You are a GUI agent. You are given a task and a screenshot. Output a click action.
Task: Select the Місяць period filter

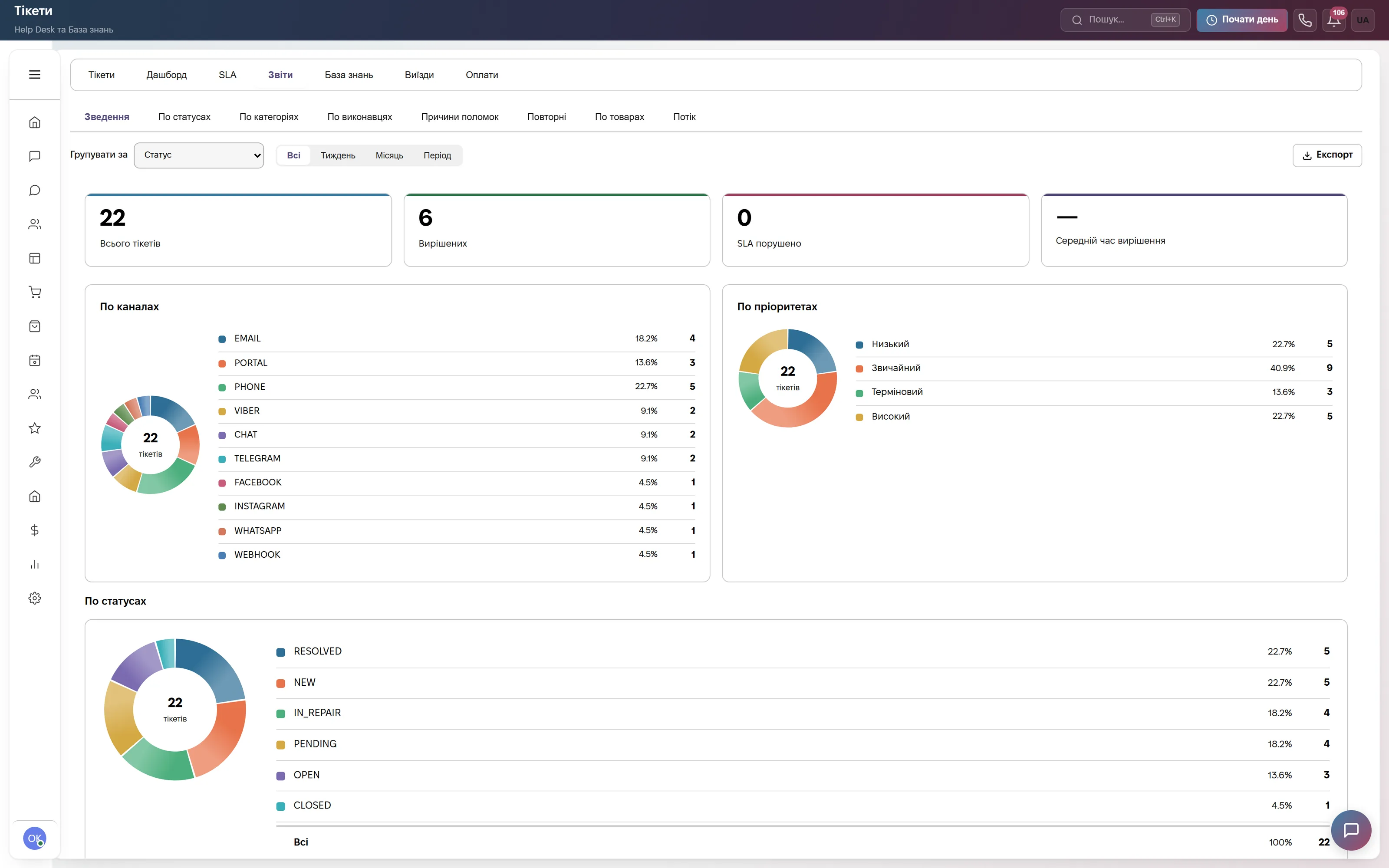[389, 155]
